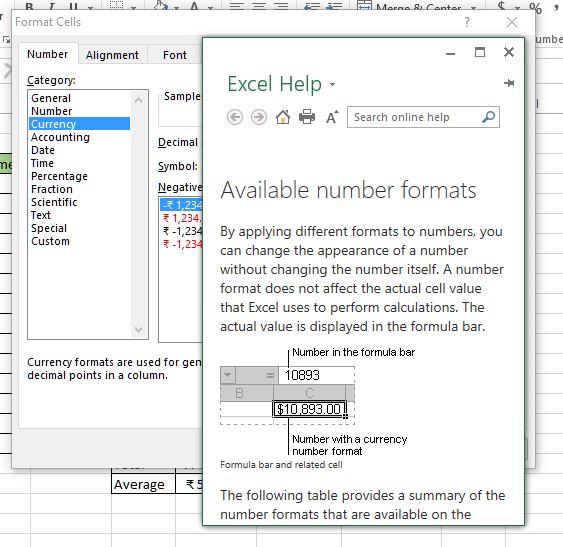The width and height of the screenshot is (563, 547).
Task: Click the search magnifier in Excel Help
Action: (x=489, y=117)
